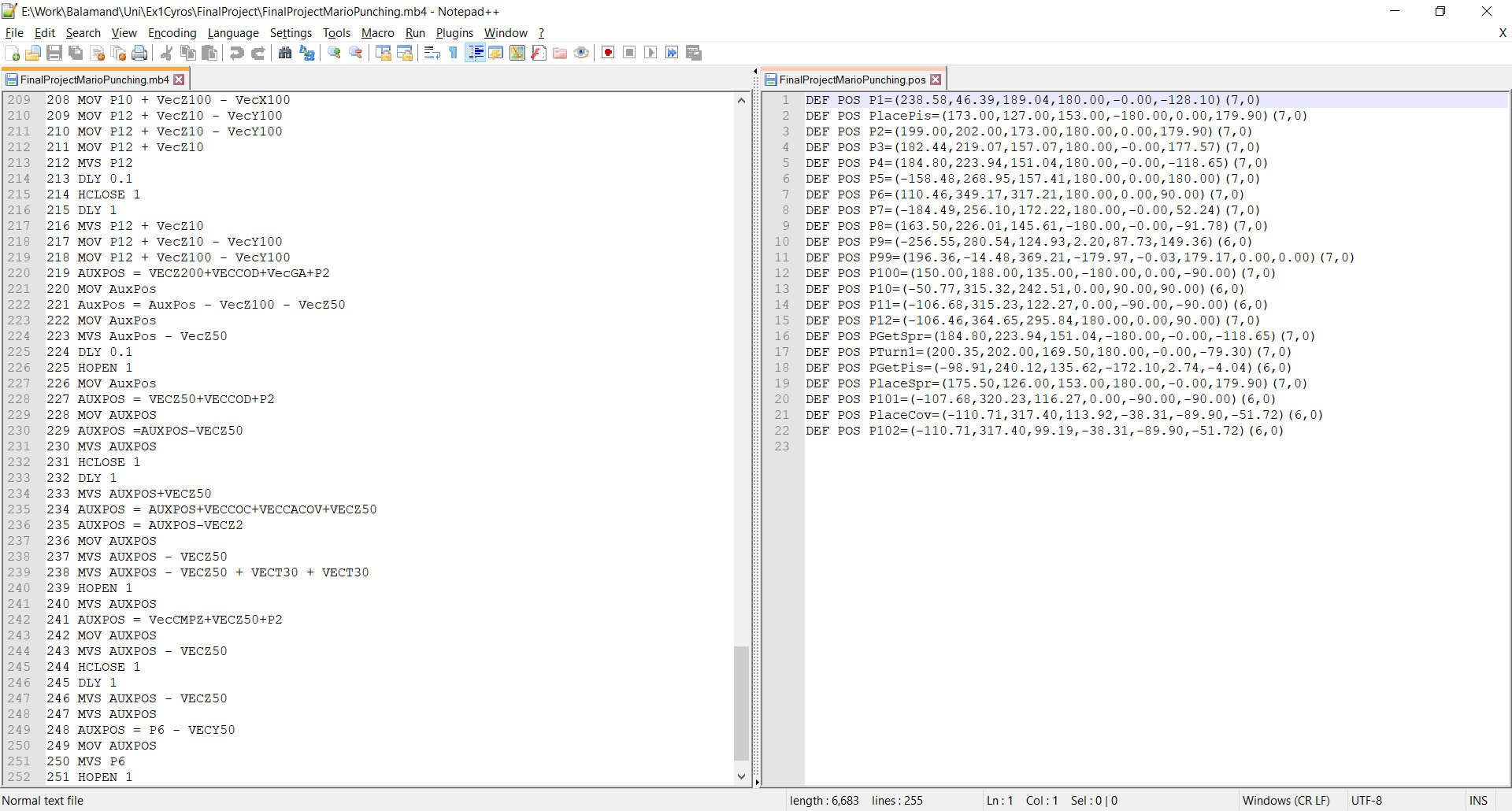Open the Window menu
This screenshot has height=811, width=1512.
pos(506,33)
